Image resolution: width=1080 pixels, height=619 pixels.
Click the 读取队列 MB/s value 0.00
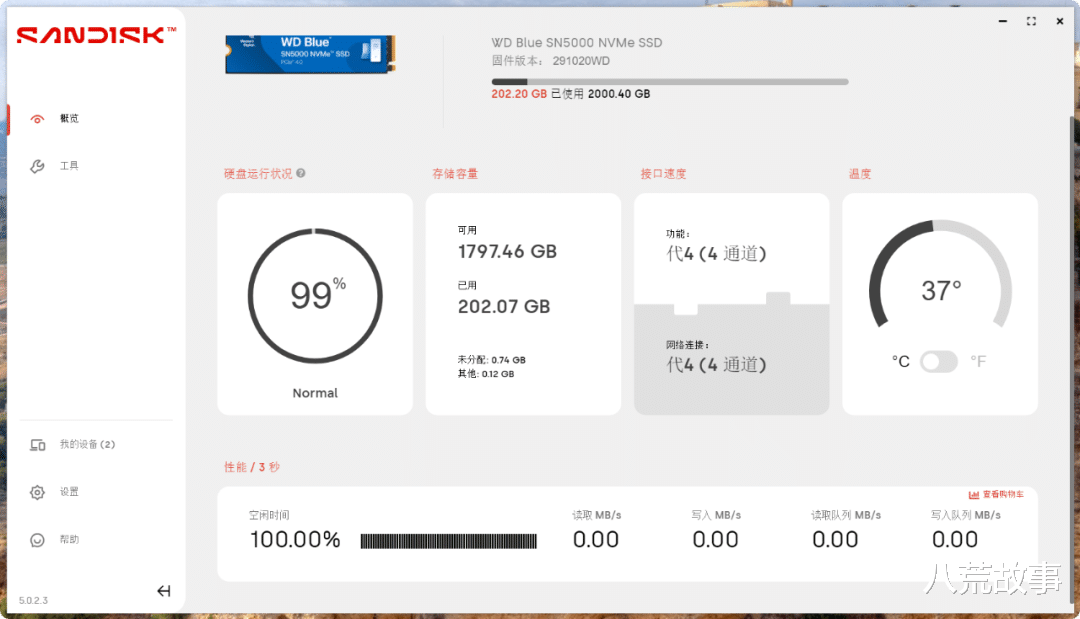coord(835,540)
